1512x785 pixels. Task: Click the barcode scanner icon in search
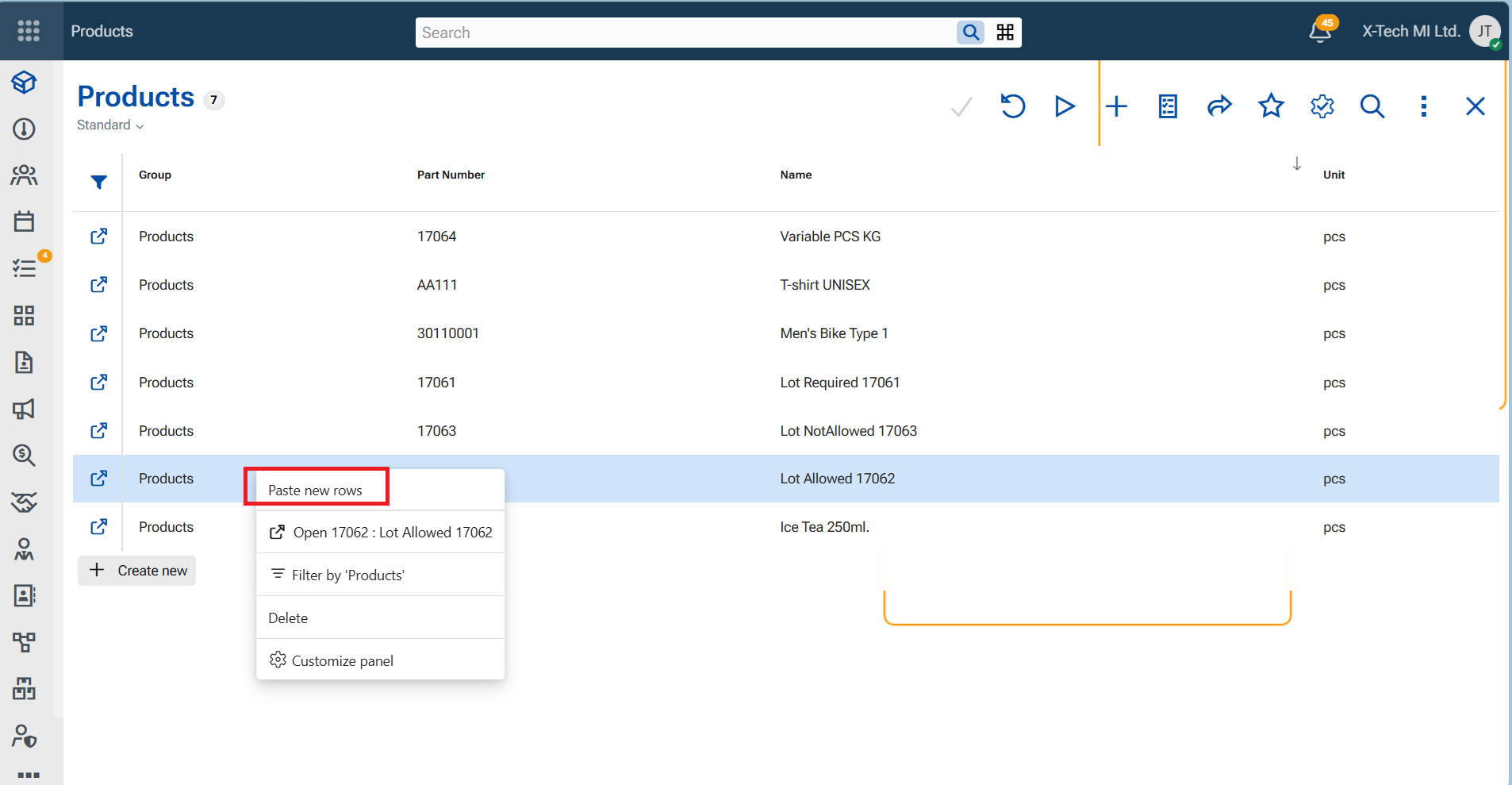click(x=1005, y=33)
